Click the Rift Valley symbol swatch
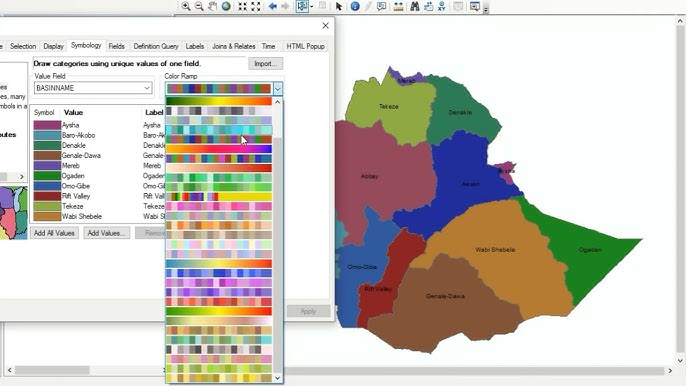 coord(47,196)
